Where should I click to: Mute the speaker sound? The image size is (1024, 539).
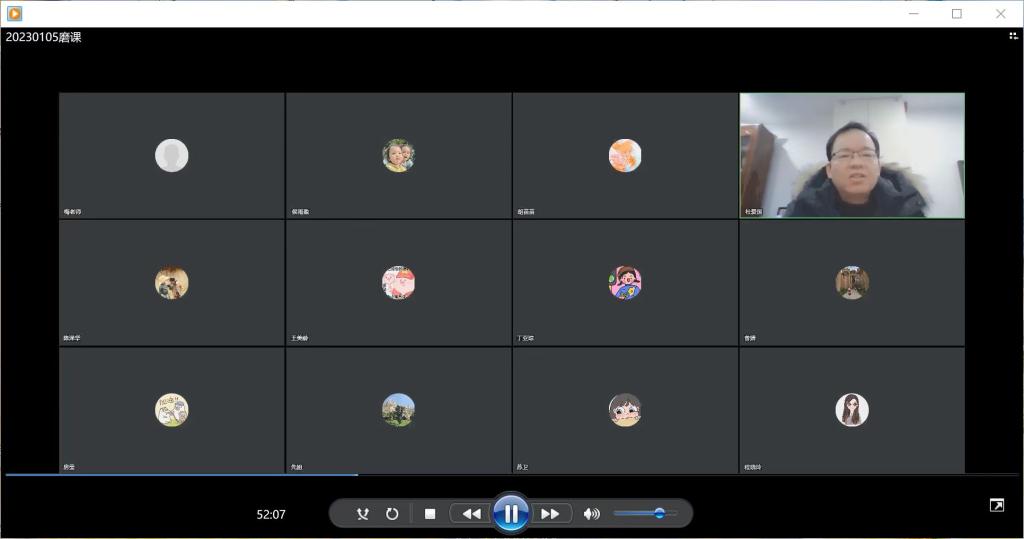(591, 514)
